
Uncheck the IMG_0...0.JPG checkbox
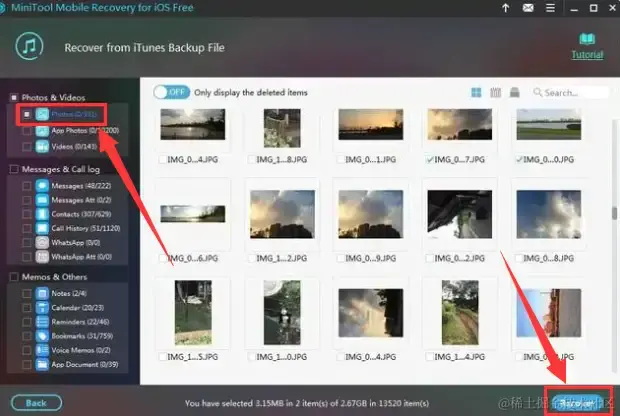tap(519, 159)
